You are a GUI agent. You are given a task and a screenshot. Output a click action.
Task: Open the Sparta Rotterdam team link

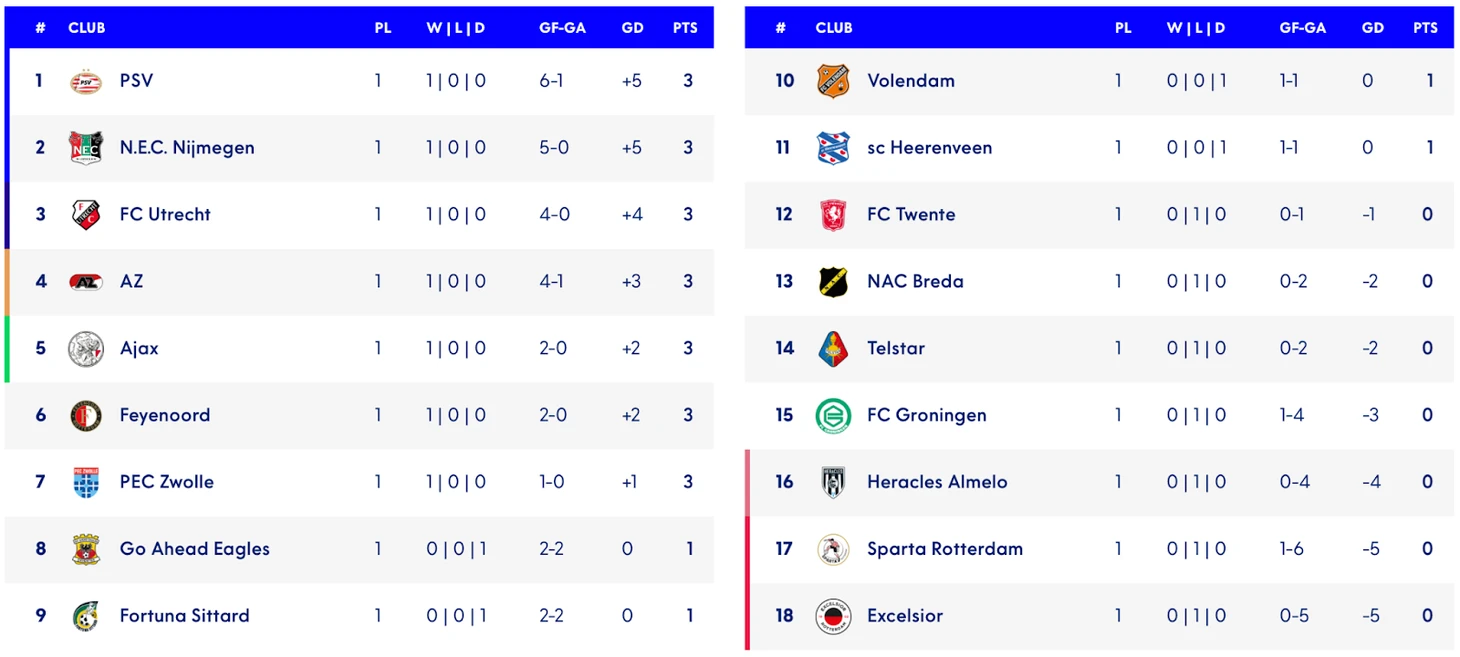tap(944, 549)
